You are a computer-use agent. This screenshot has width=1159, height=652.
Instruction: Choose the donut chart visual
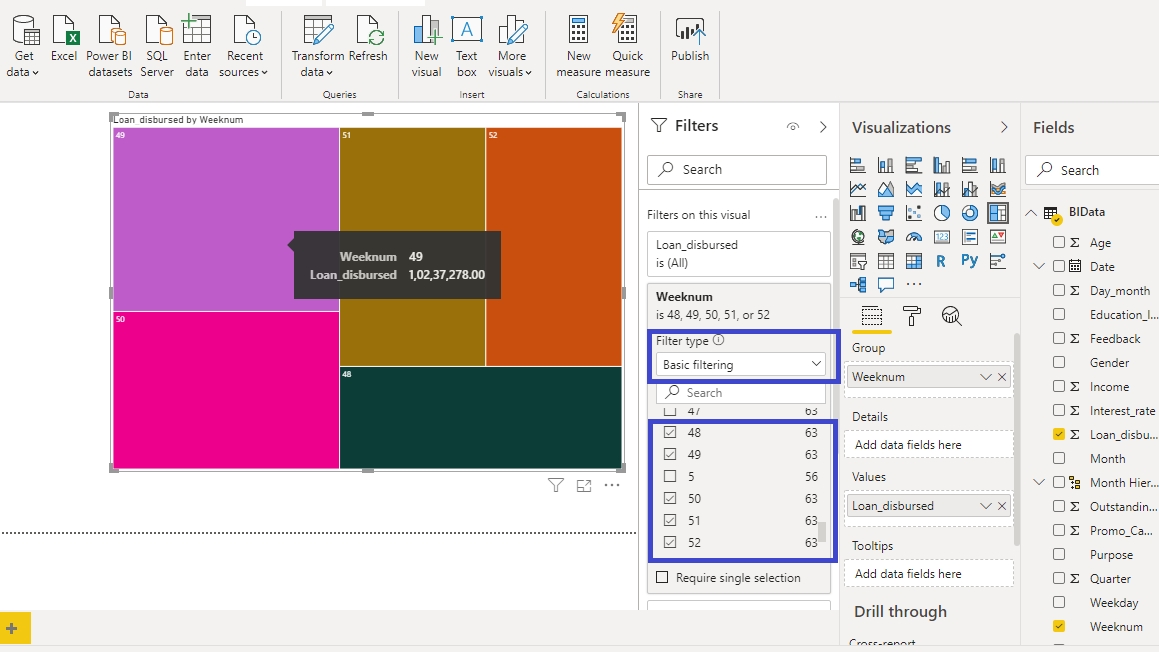tap(969, 212)
